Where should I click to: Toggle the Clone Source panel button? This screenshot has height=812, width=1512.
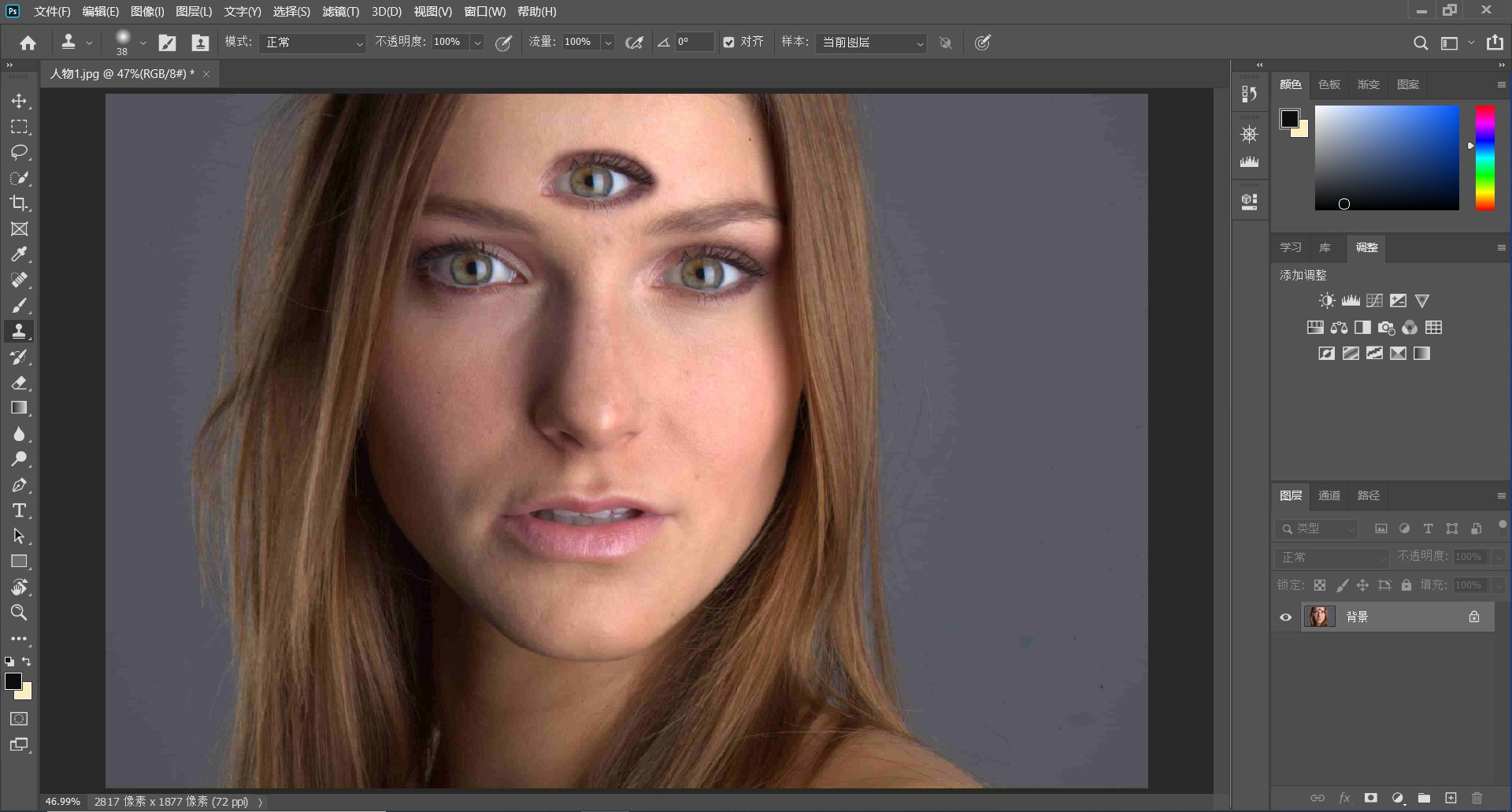pyautogui.click(x=200, y=43)
